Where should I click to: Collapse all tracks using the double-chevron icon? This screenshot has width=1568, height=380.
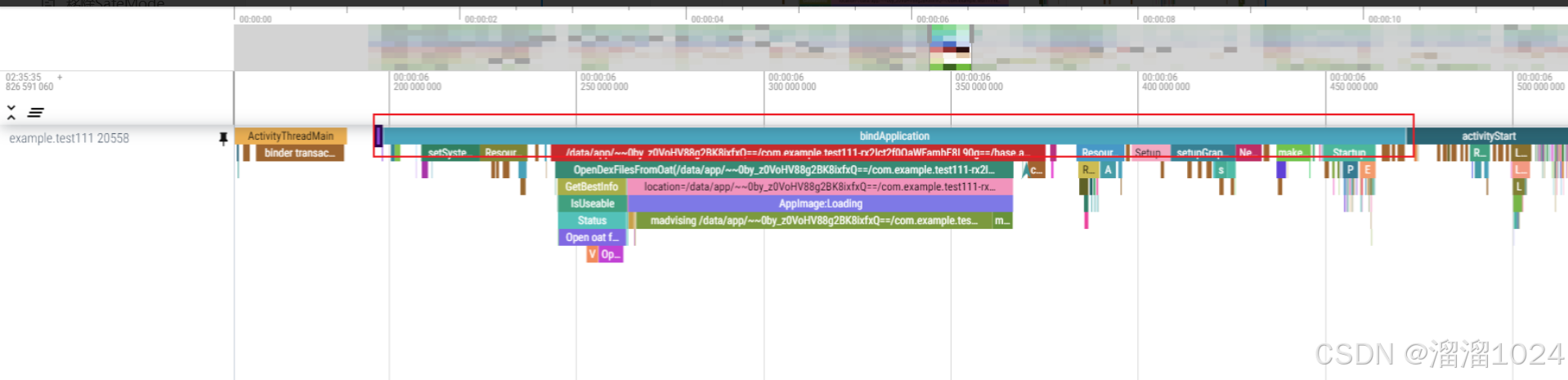[x=11, y=113]
